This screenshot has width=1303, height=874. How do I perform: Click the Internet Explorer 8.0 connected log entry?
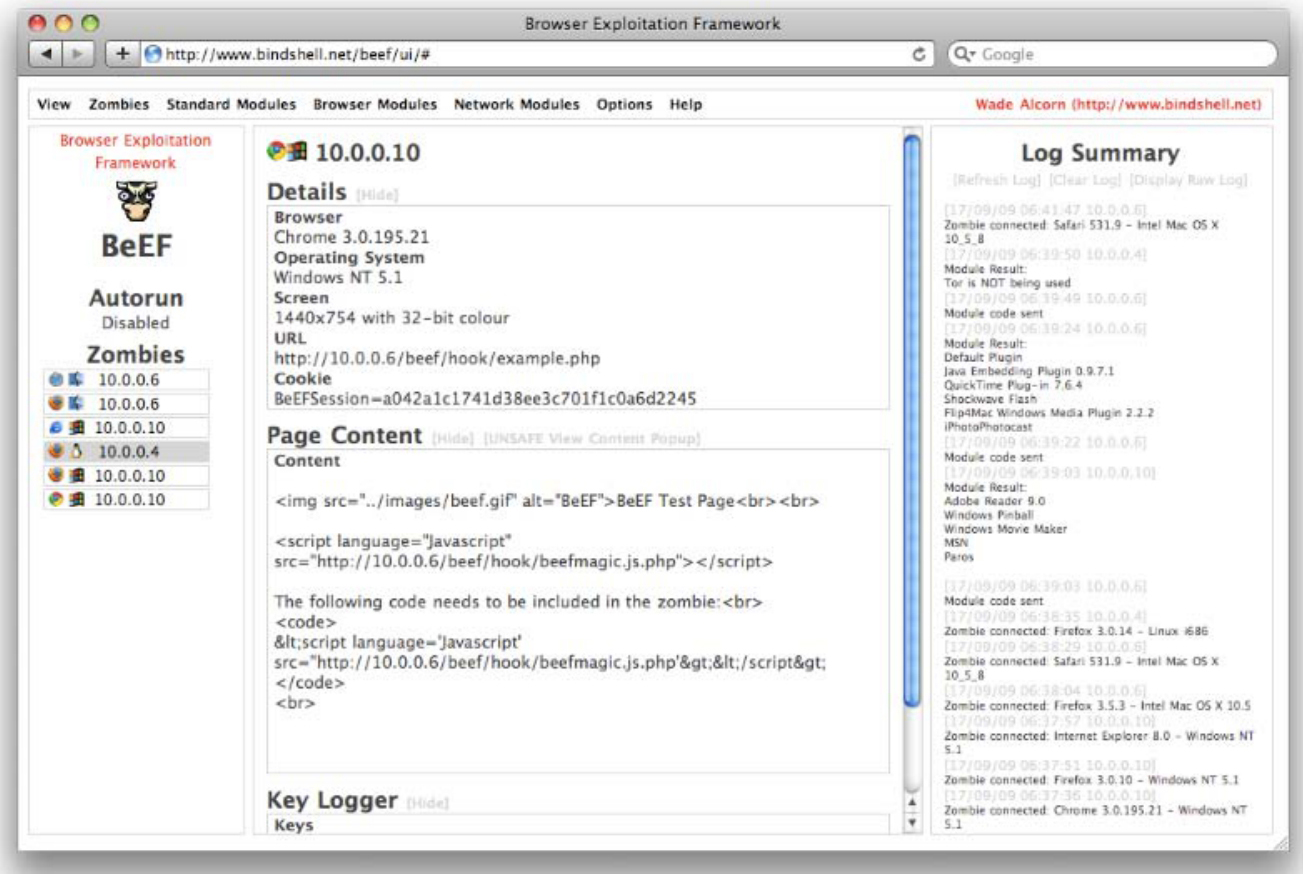click(x=1099, y=742)
